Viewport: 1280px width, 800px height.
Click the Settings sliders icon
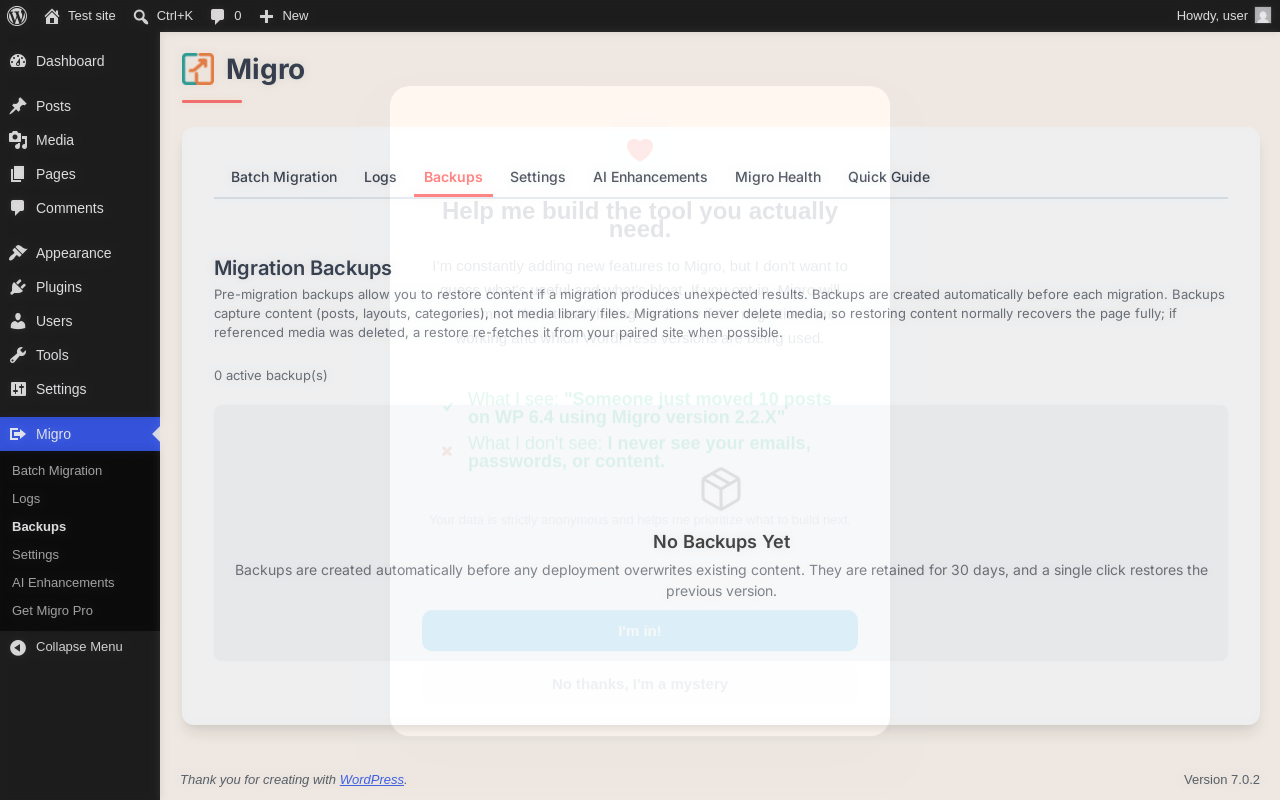pyautogui.click(x=18, y=389)
